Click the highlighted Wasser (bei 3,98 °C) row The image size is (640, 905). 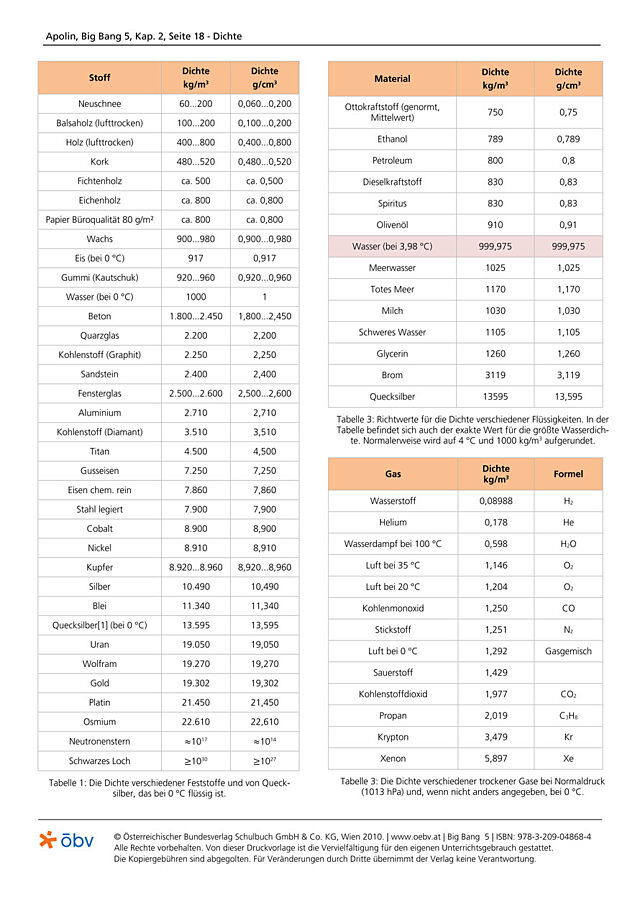click(465, 246)
